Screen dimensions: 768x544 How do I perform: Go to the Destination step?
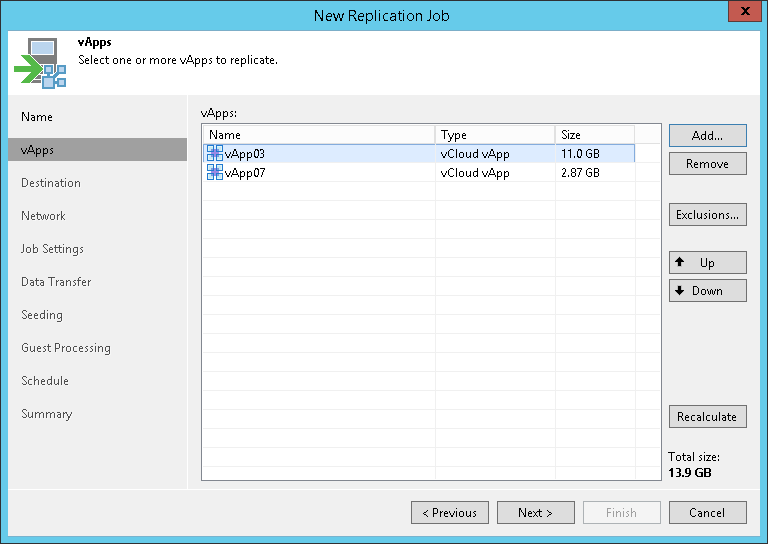point(51,183)
